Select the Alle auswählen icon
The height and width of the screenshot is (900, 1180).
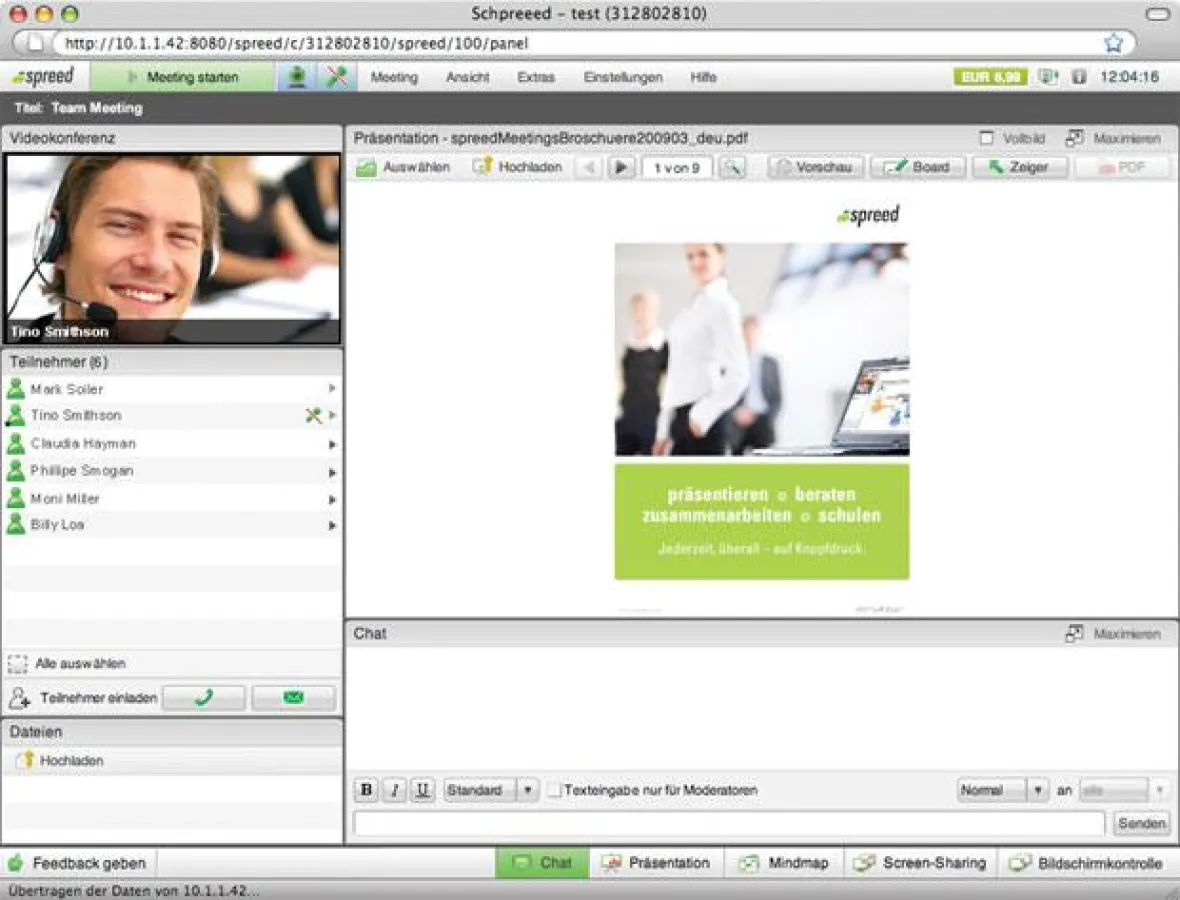coord(18,663)
